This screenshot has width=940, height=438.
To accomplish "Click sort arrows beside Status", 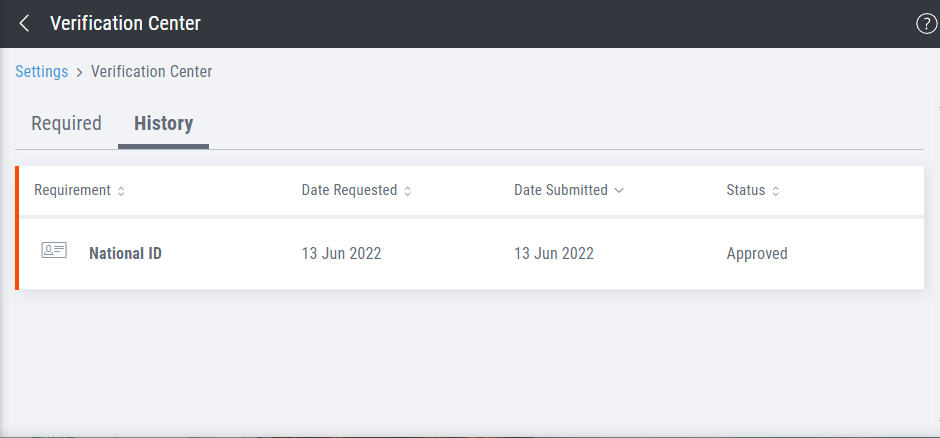I will click(x=776, y=191).
